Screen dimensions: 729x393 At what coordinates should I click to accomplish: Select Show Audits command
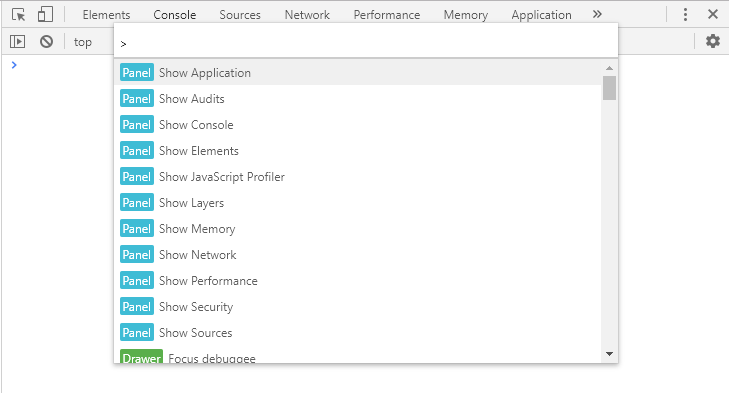[357, 99]
